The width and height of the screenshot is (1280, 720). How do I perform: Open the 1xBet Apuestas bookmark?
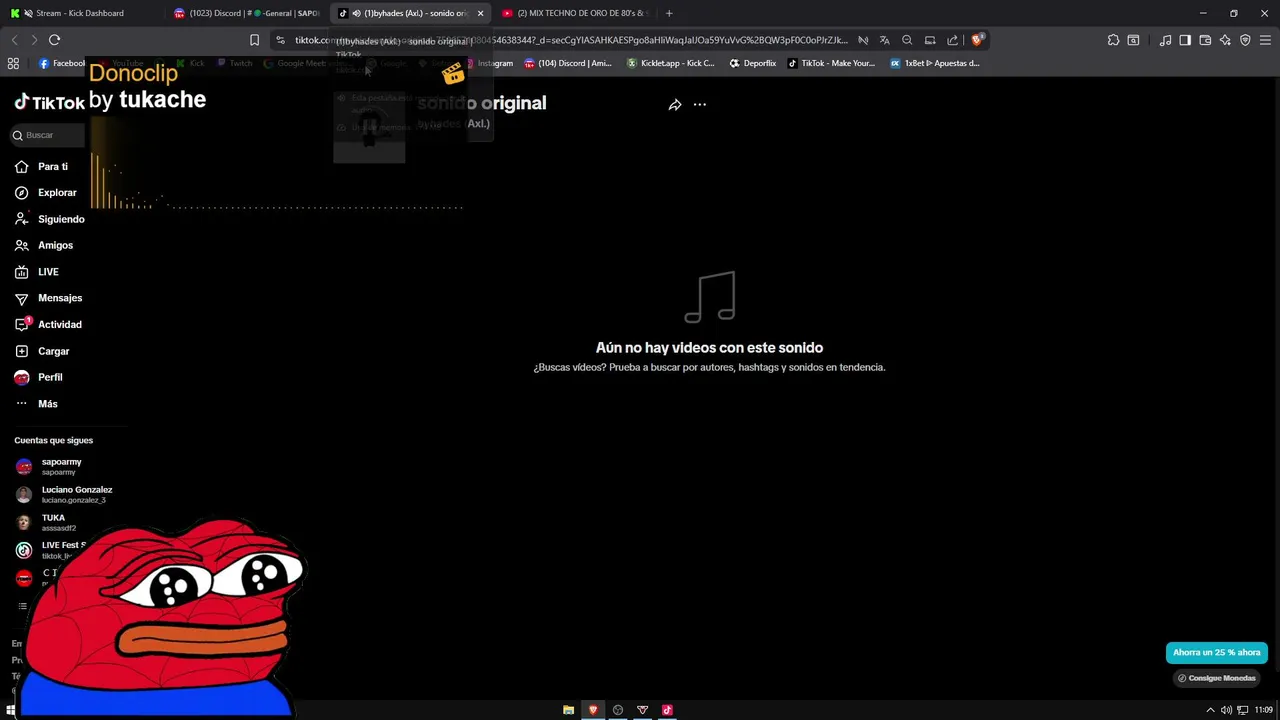click(x=935, y=63)
